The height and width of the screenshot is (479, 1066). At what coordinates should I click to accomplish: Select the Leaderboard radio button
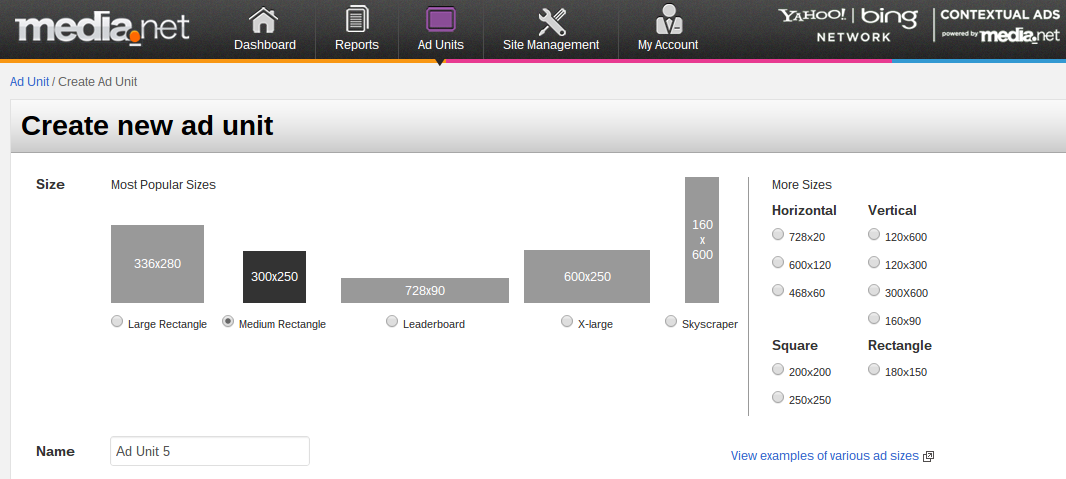click(x=392, y=321)
